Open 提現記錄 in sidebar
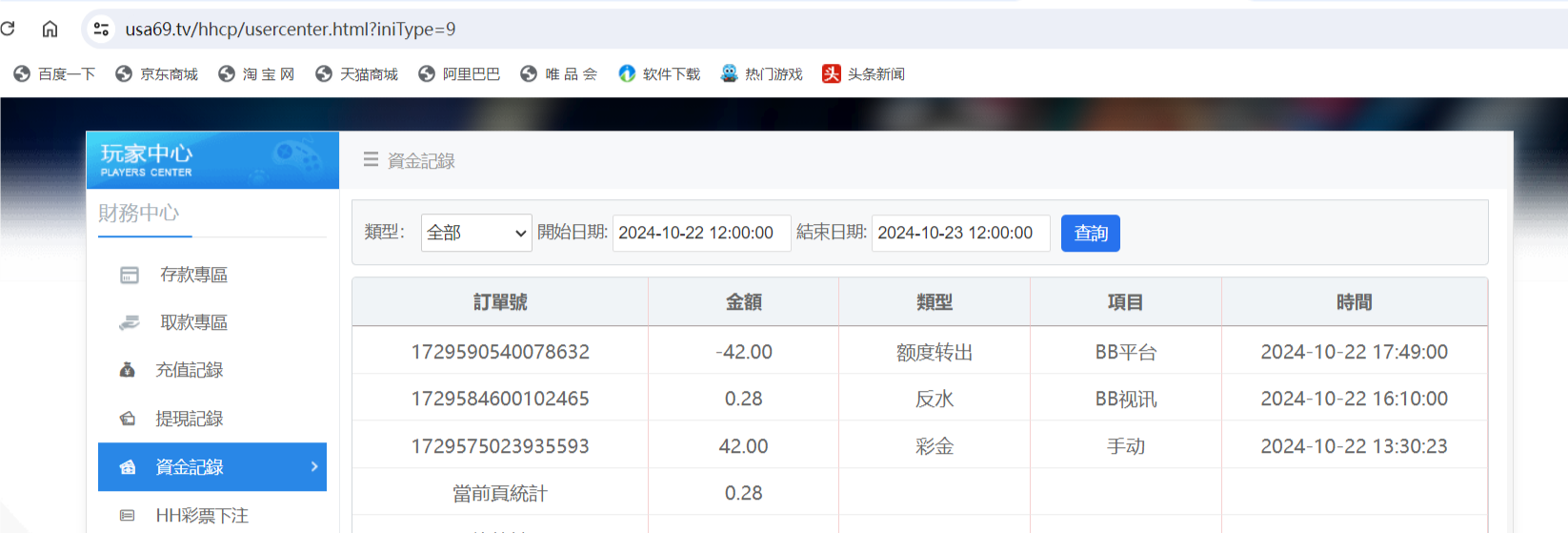The height and width of the screenshot is (533, 1568). coord(189,419)
